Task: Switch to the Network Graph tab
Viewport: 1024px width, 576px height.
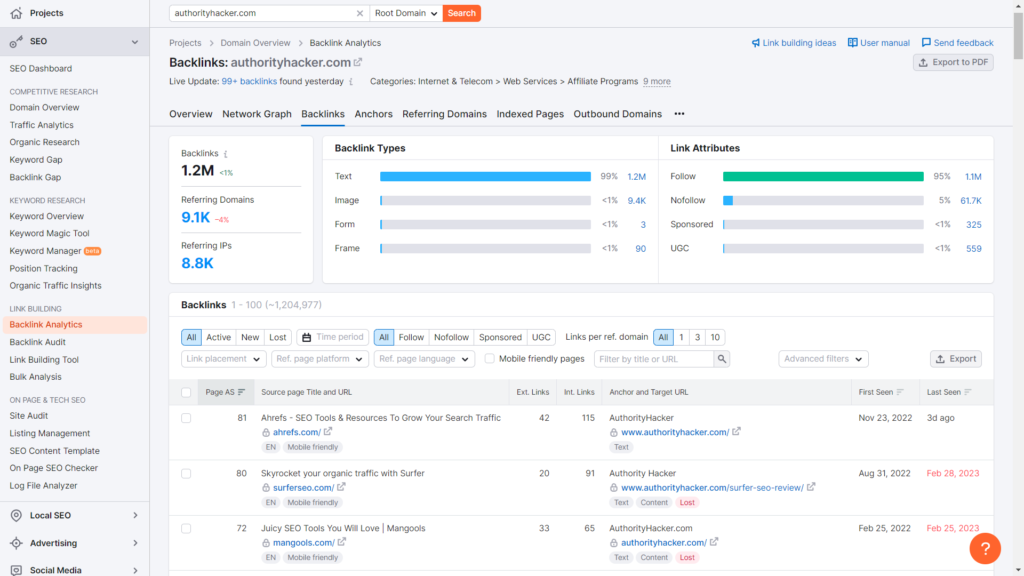Action: tap(257, 114)
